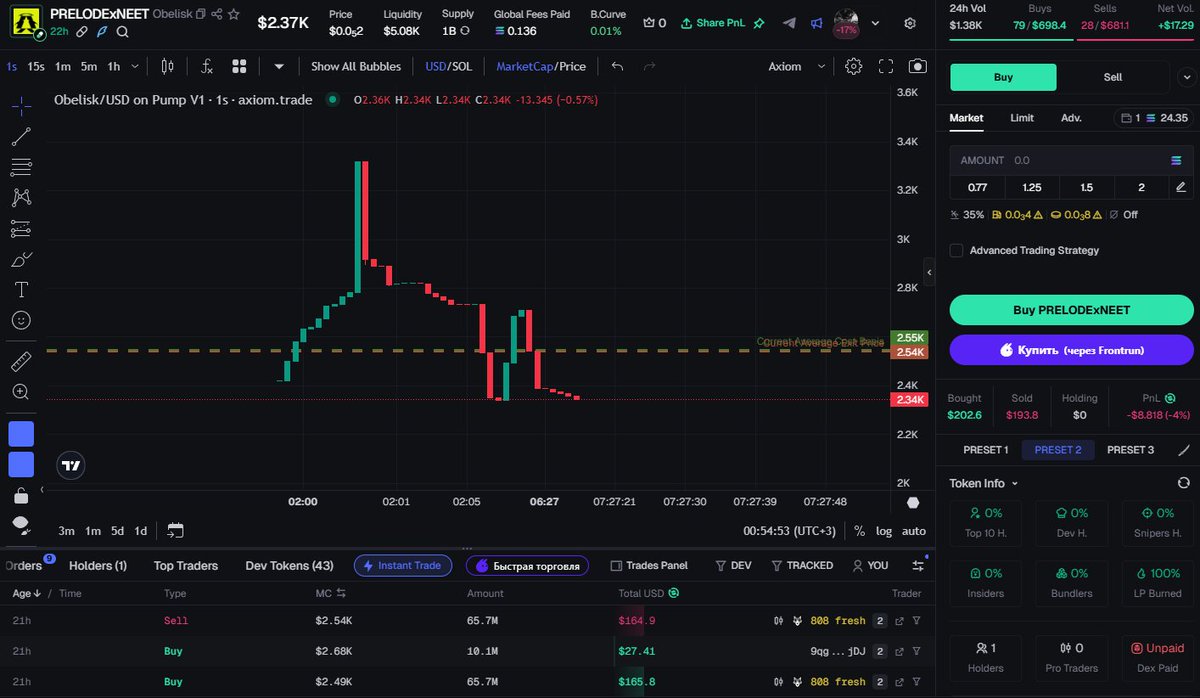Image resolution: width=1200 pixels, height=698 pixels.
Task: Filter trades by DEV
Action: click(733, 566)
